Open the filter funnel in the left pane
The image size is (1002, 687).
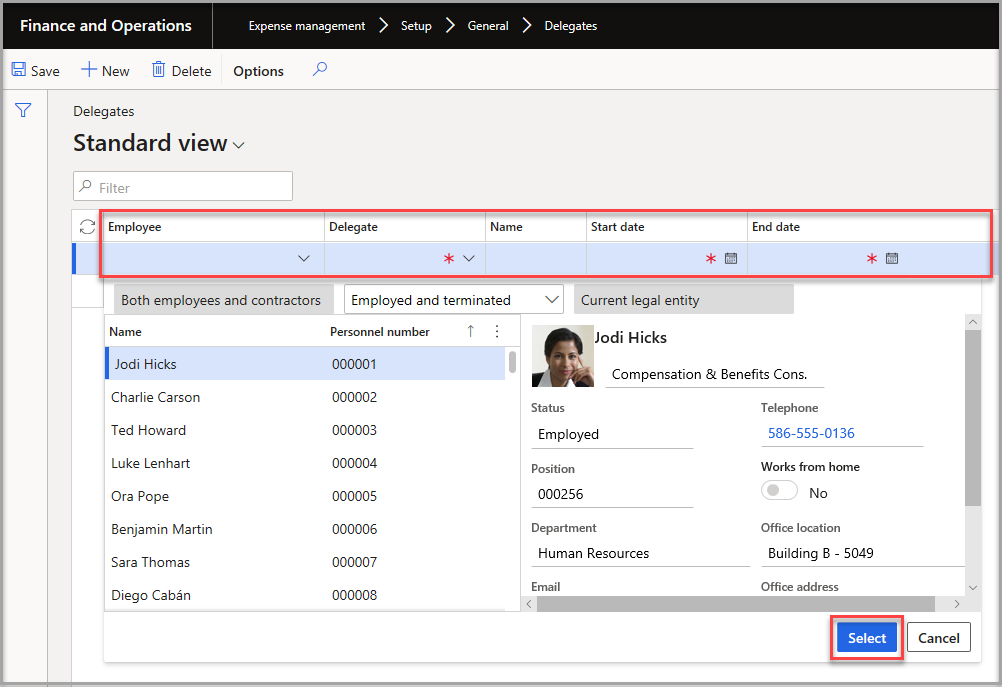pyautogui.click(x=22, y=110)
